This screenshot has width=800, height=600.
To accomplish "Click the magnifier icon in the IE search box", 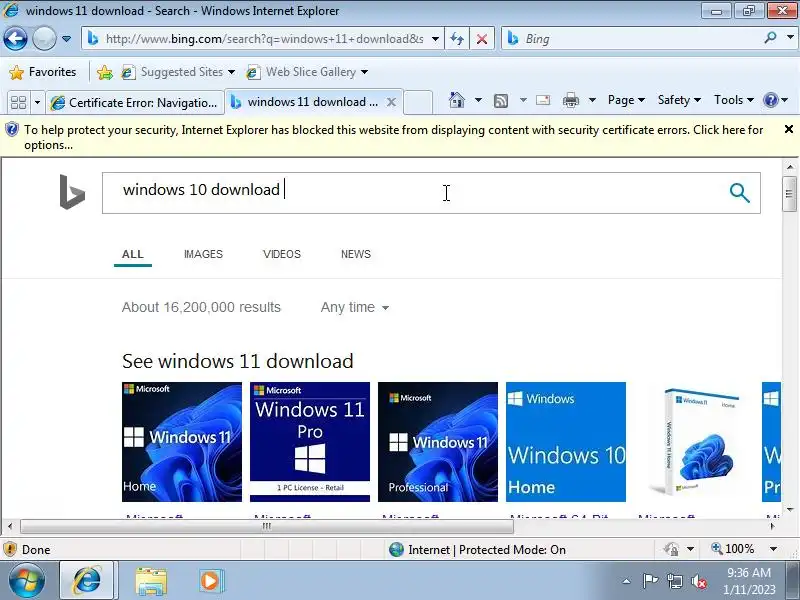I will coord(770,38).
